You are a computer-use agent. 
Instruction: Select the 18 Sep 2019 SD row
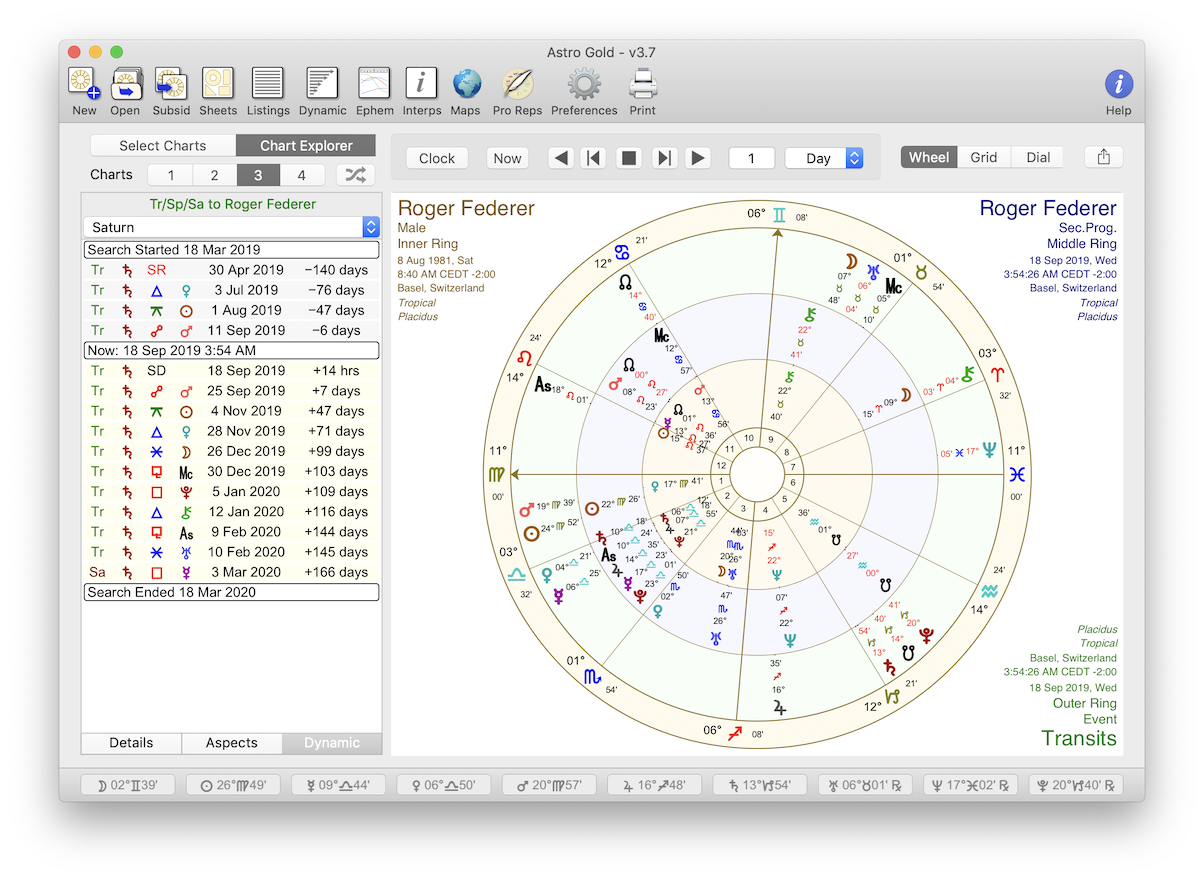(x=231, y=371)
